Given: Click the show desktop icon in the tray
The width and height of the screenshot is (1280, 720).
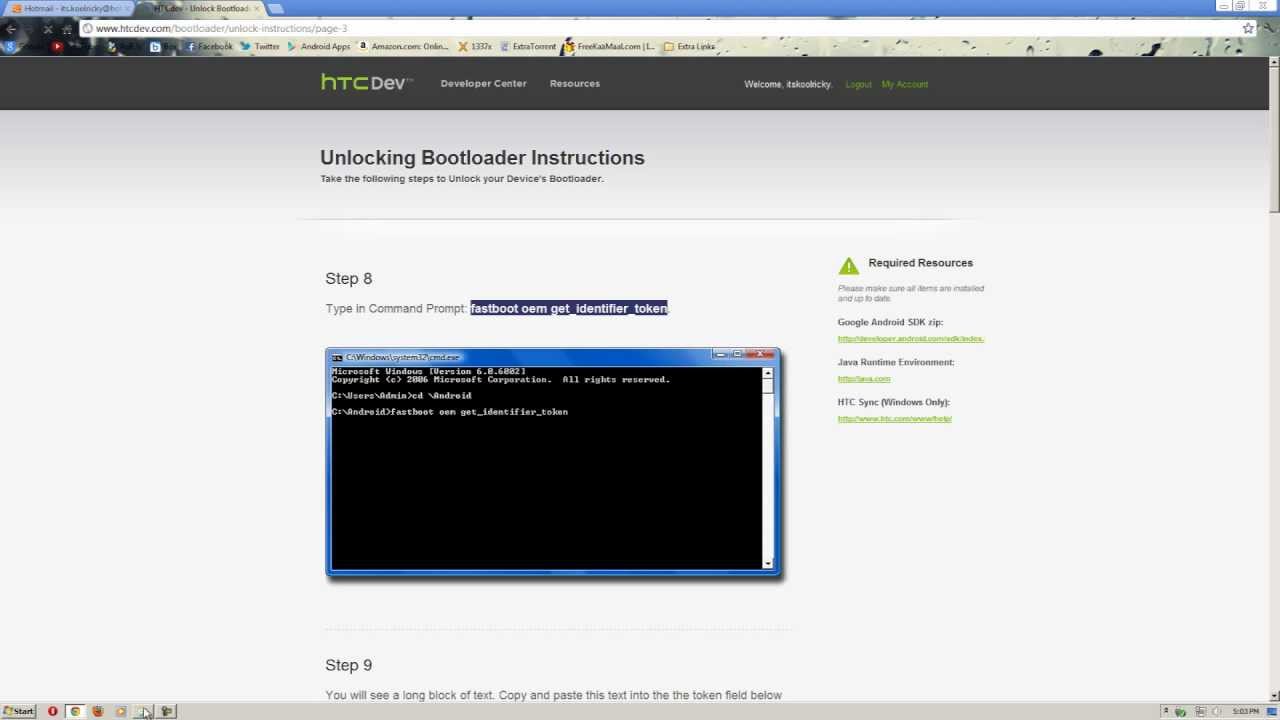Looking at the screenshot, I should tap(1271, 711).
